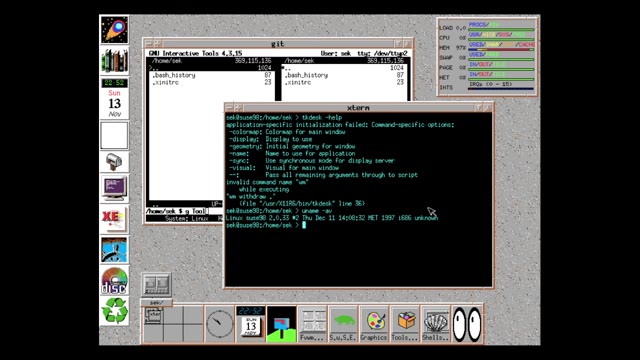Open the compact disc player icon
The height and width of the screenshot is (360, 640).
pyautogui.click(x=114, y=280)
